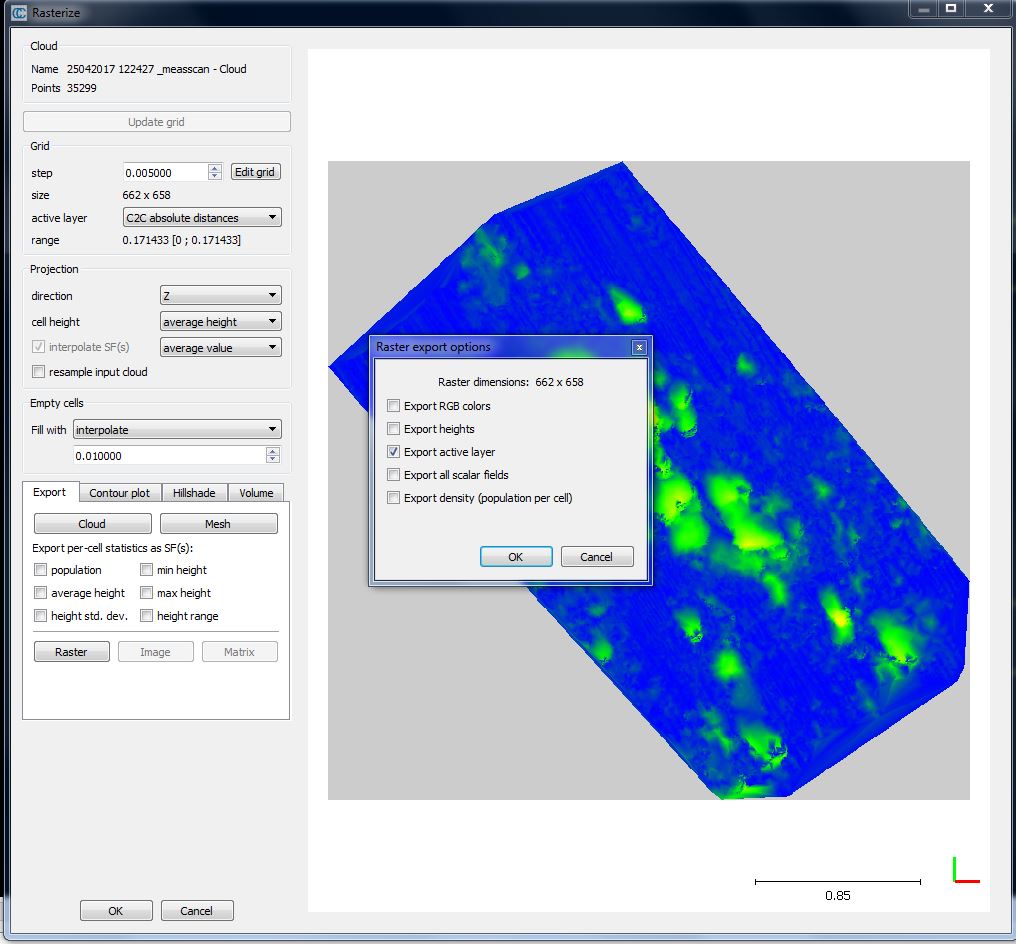The width and height of the screenshot is (1016, 944).
Task: Enable resample input cloud option
Action: [39, 372]
